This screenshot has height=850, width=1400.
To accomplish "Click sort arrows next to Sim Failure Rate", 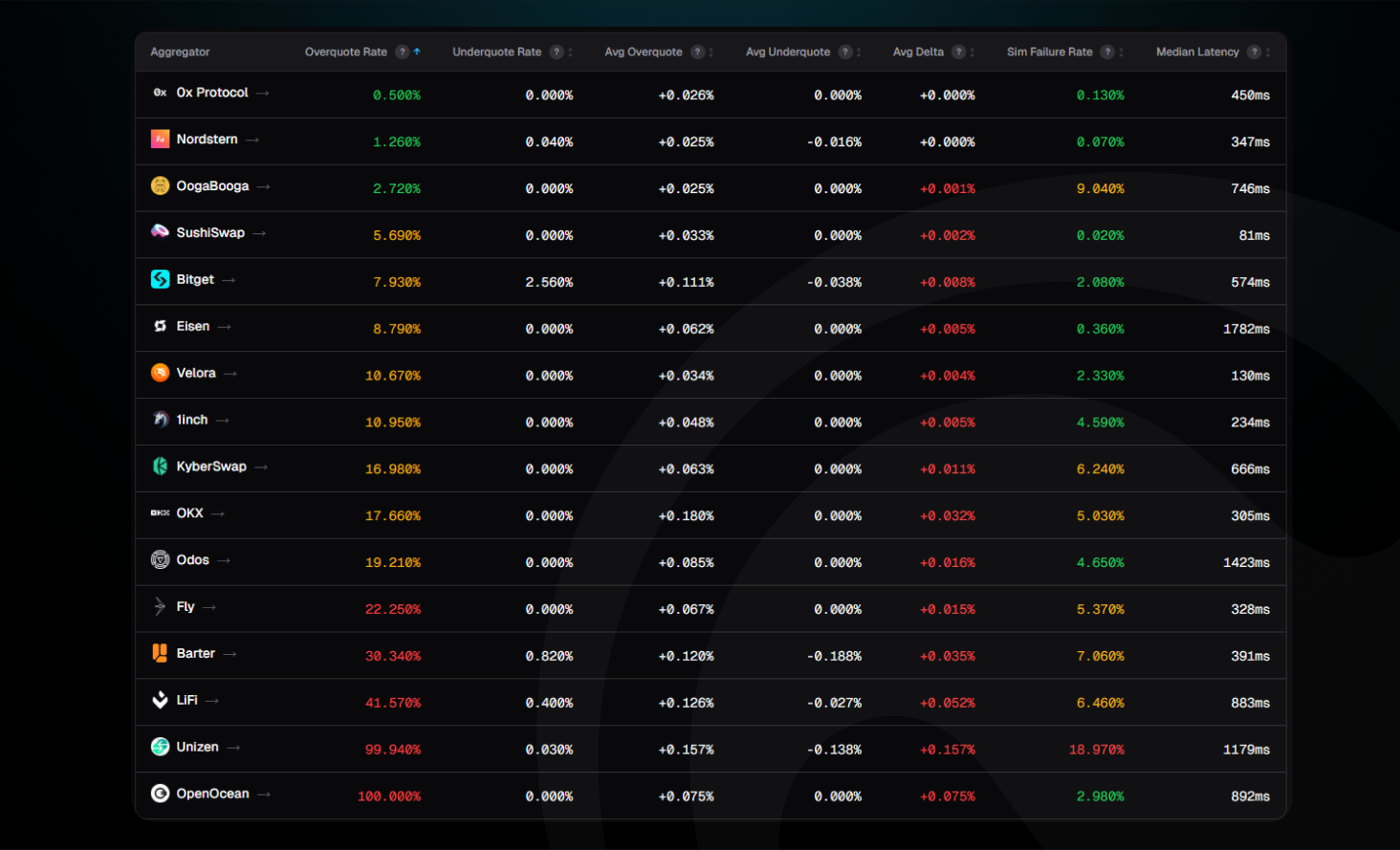I will (x=1122, y=52).
